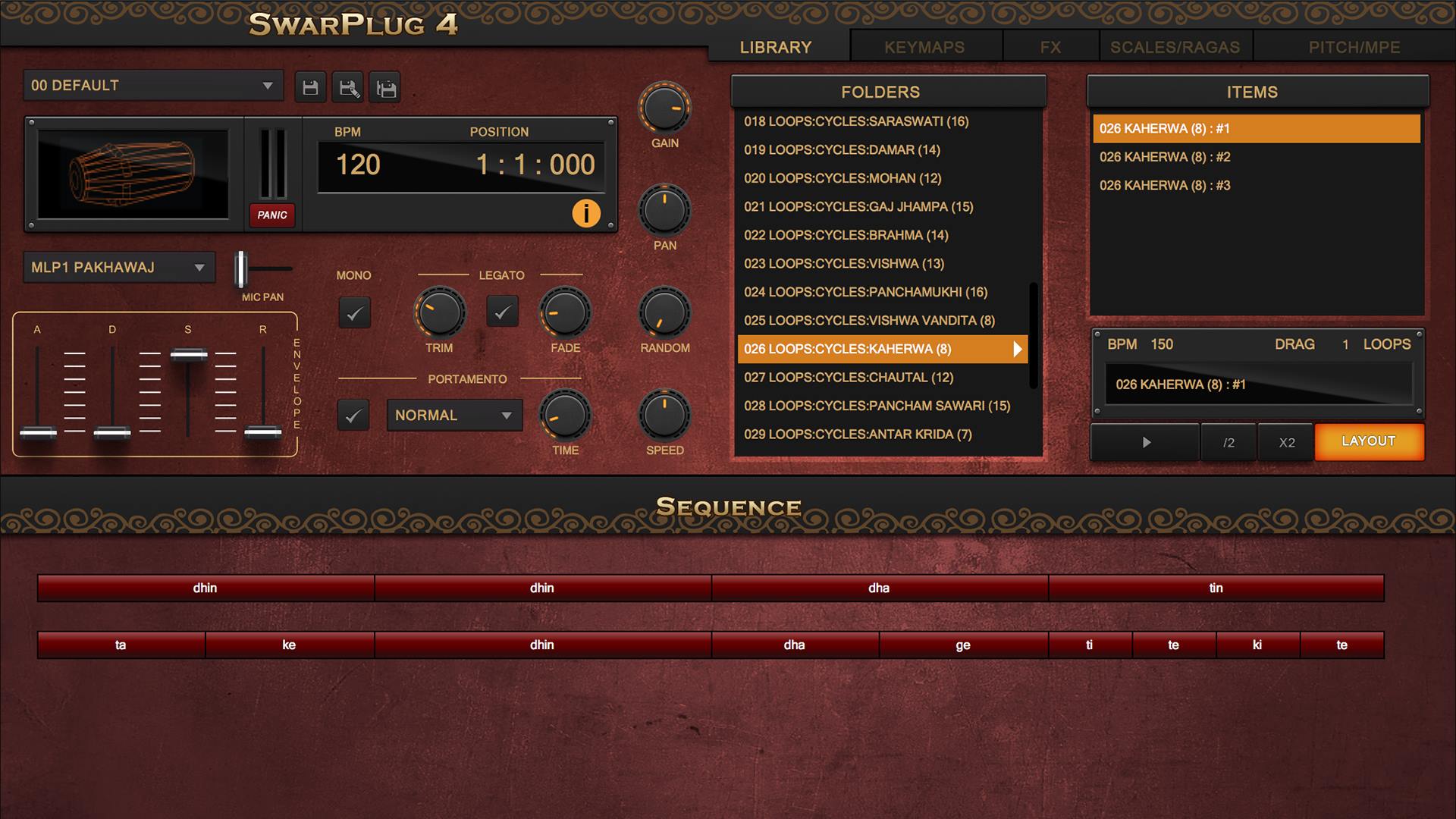Switch to the FX tab
The image size is (1456, 819).
pyautogui.click(x=1050, y=47)
